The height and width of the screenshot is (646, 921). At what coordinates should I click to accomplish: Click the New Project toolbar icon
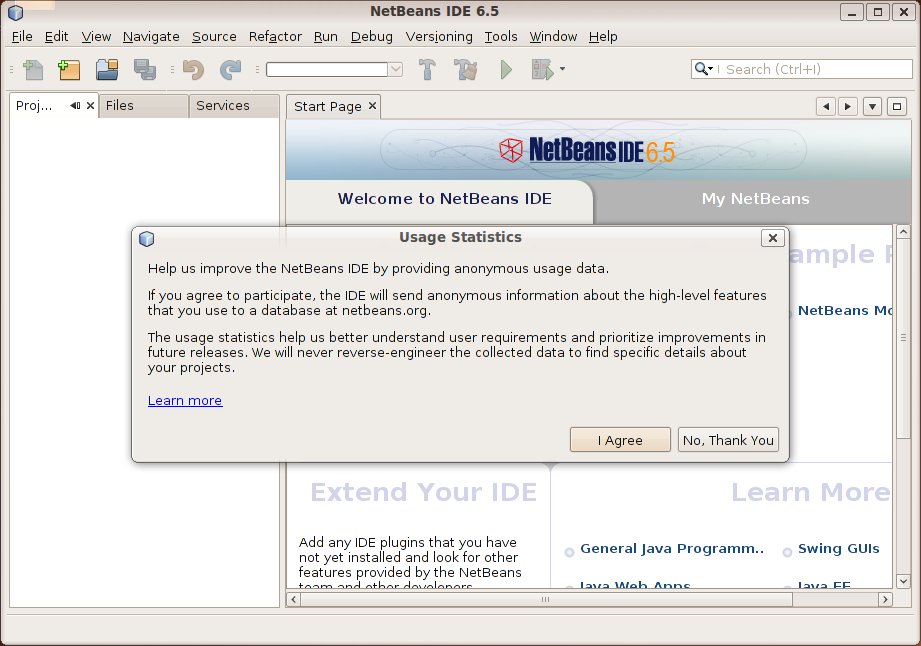click(x=69, y=70)
